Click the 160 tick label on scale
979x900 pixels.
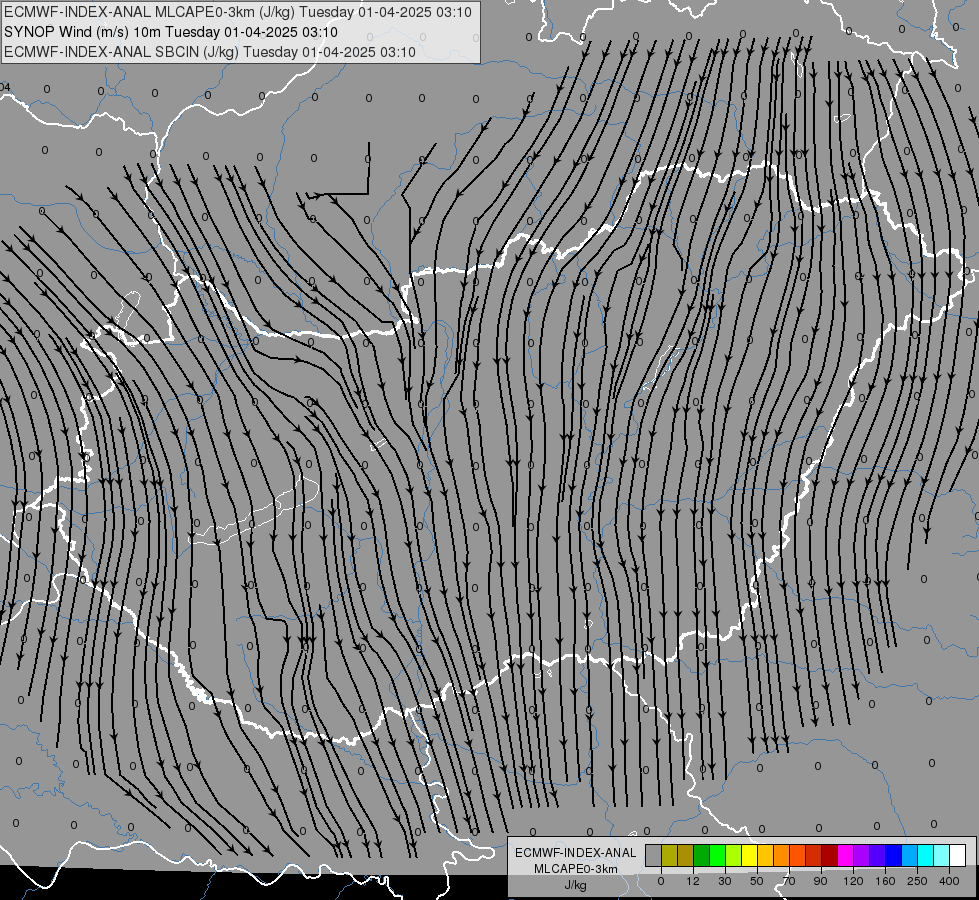point(885,881)
